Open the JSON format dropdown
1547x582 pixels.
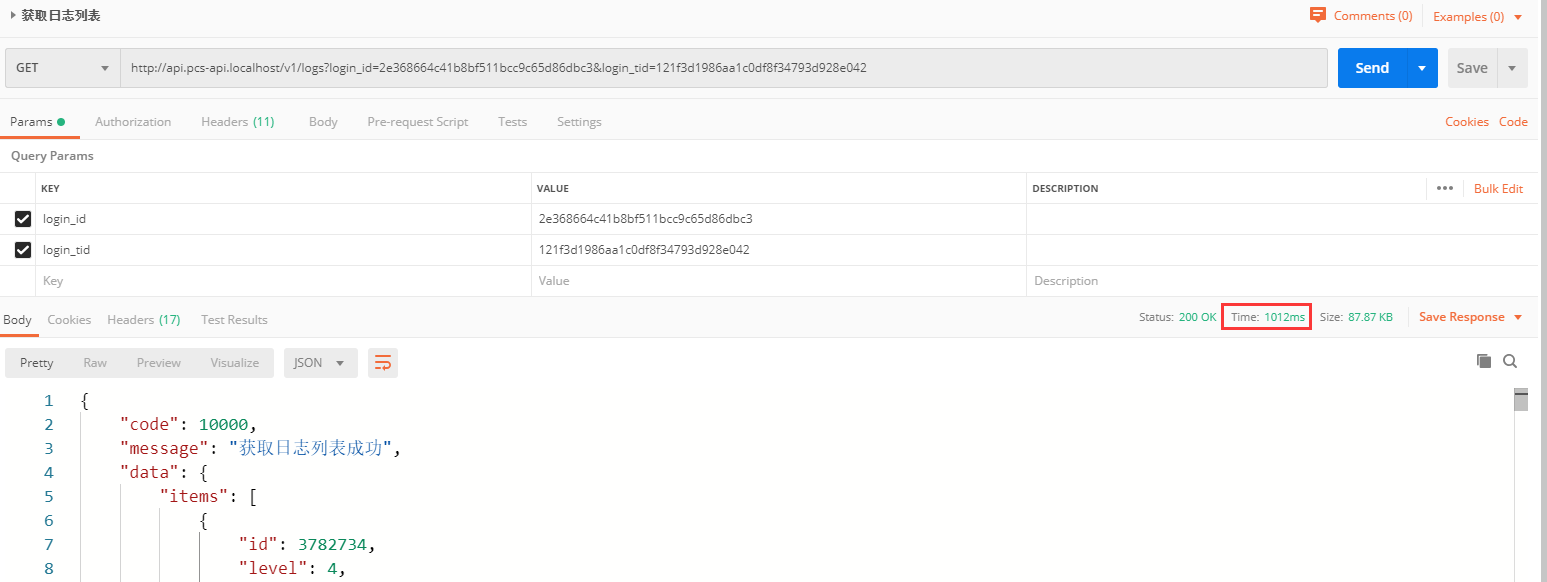click(x=320, y=363)
